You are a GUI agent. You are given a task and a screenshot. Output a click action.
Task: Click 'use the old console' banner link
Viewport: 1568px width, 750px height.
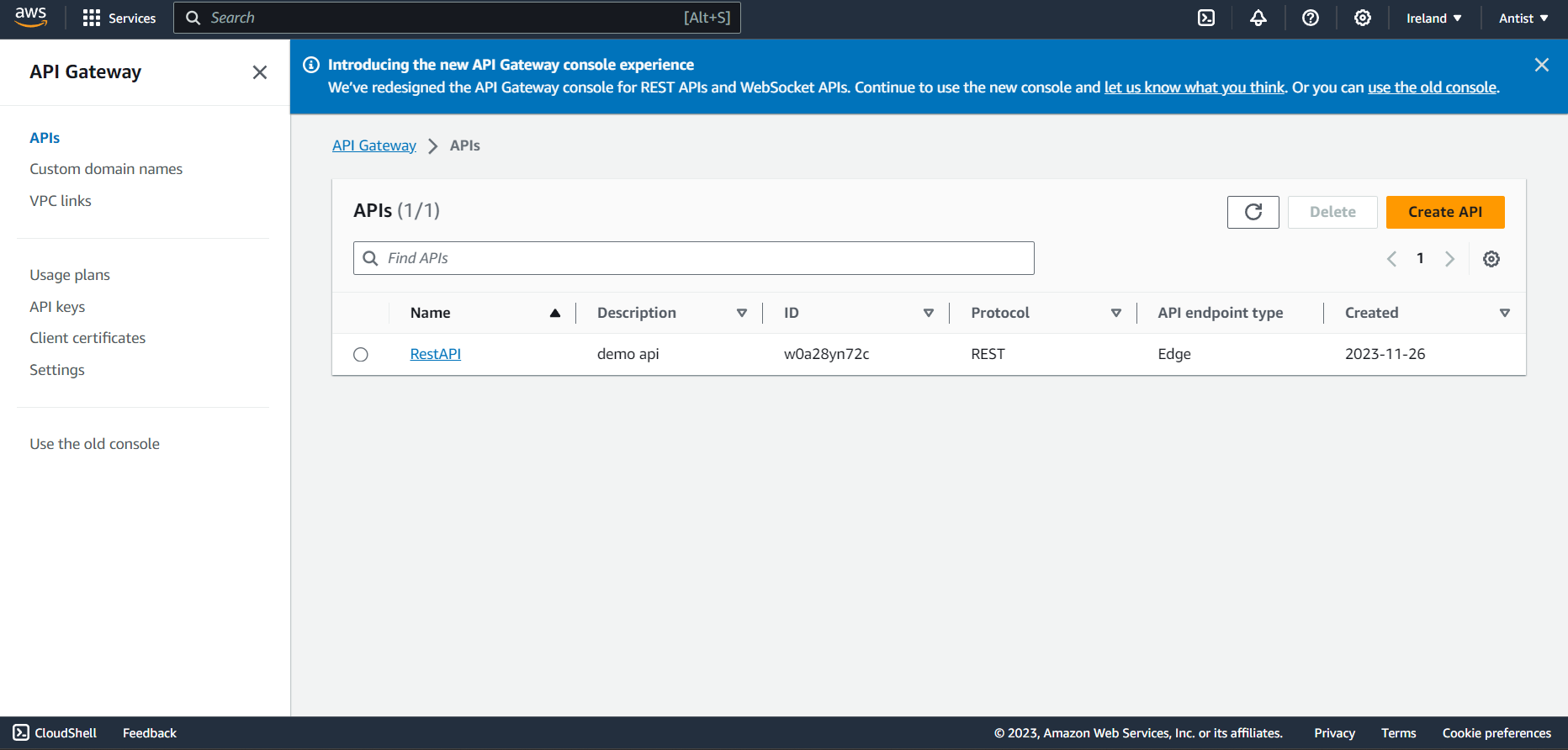1433,87
